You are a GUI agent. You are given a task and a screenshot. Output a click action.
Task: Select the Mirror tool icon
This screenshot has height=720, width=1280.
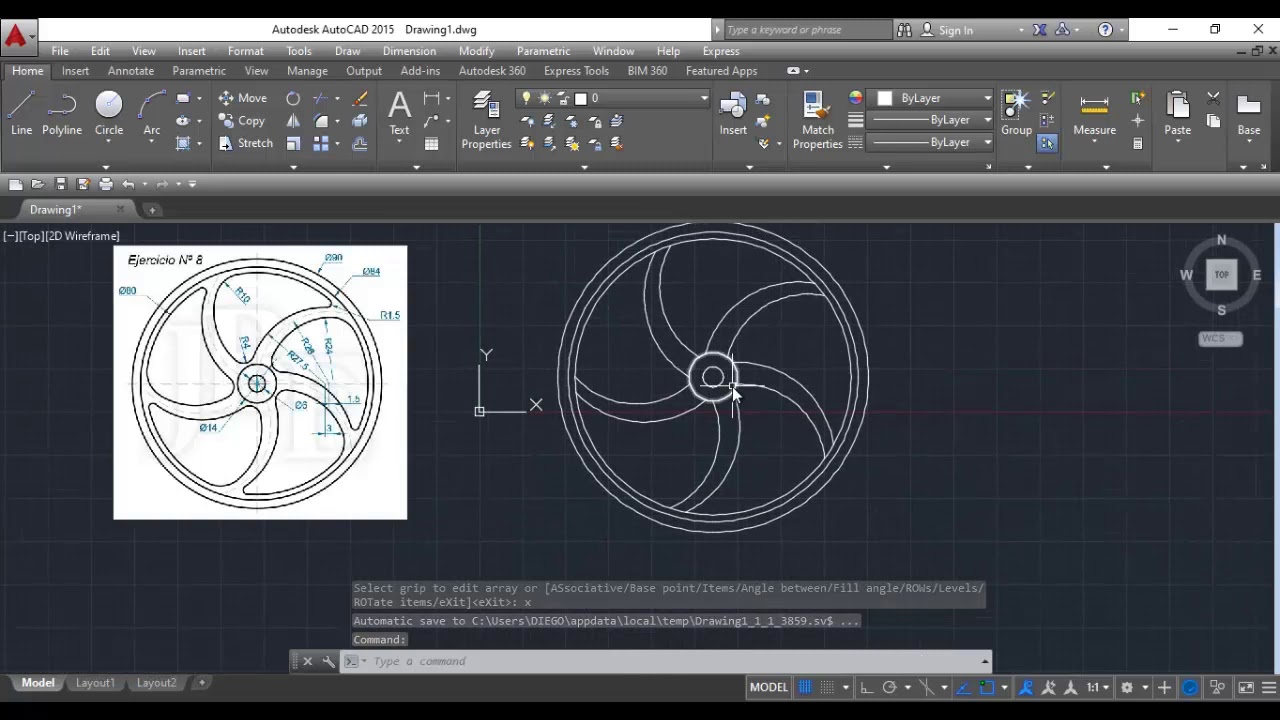pyautogui.click(x=293, y=121)
